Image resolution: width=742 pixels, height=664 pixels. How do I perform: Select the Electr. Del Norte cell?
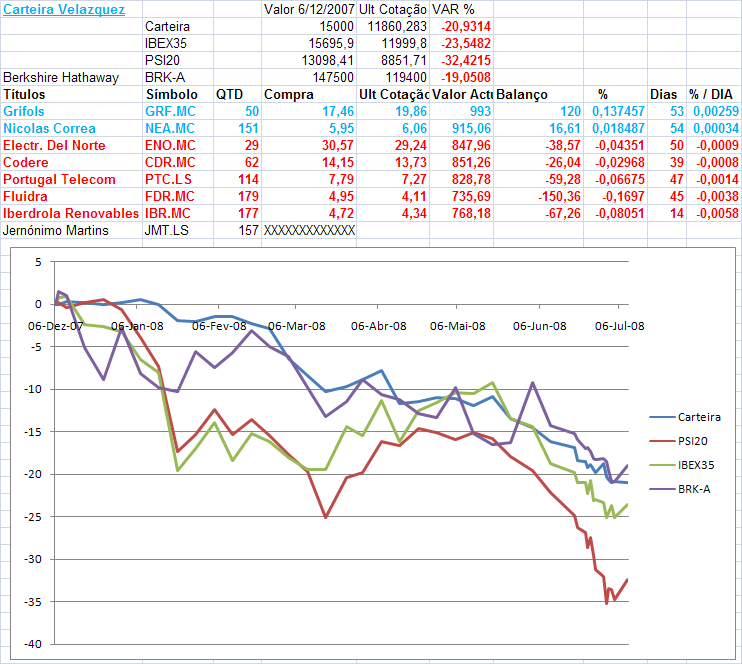tap(71, 146)
